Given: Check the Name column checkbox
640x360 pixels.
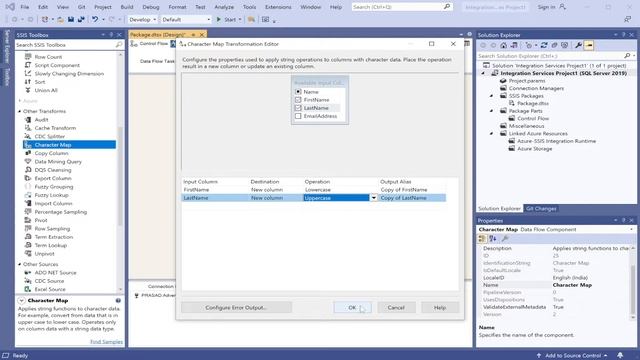Looking at the screenshot, I should pyautogui.click(x=298, y=92).
